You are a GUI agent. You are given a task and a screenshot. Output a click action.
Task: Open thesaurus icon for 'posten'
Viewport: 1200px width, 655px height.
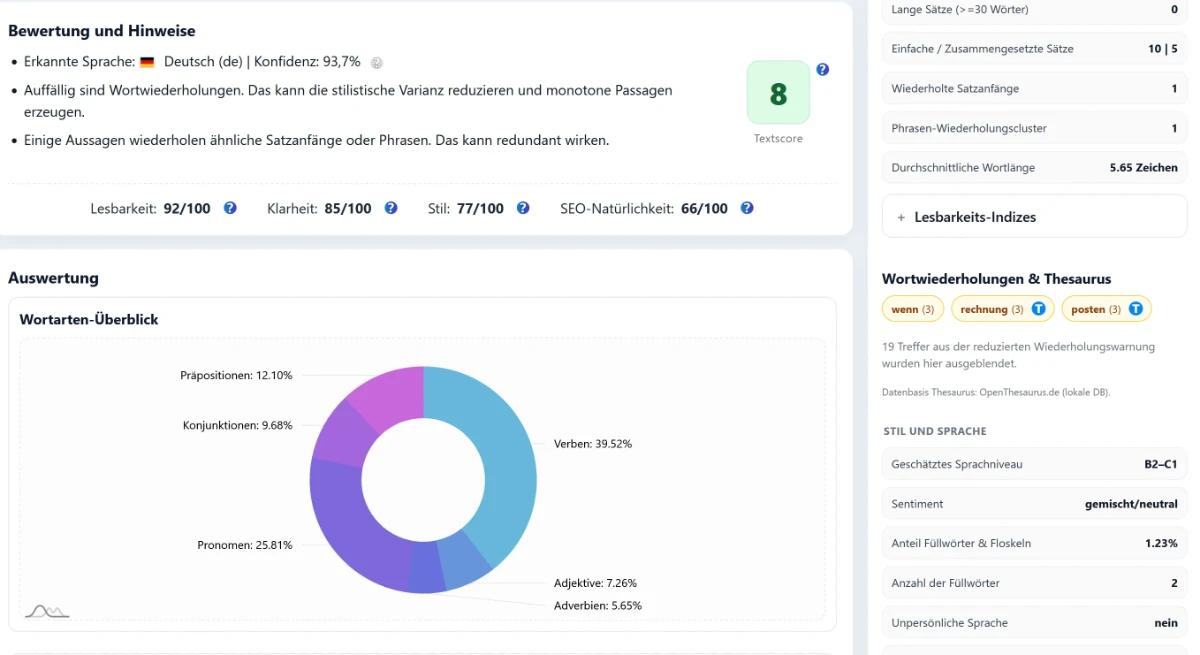coord(1135,309)
